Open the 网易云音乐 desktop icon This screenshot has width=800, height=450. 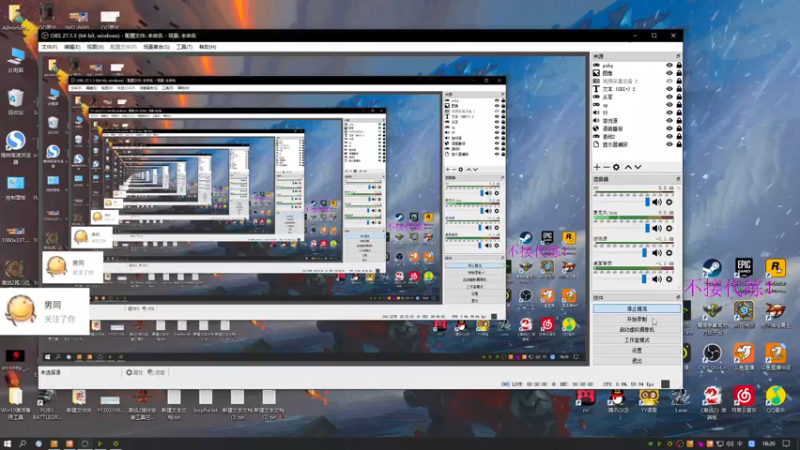click(x=743, y=399)
